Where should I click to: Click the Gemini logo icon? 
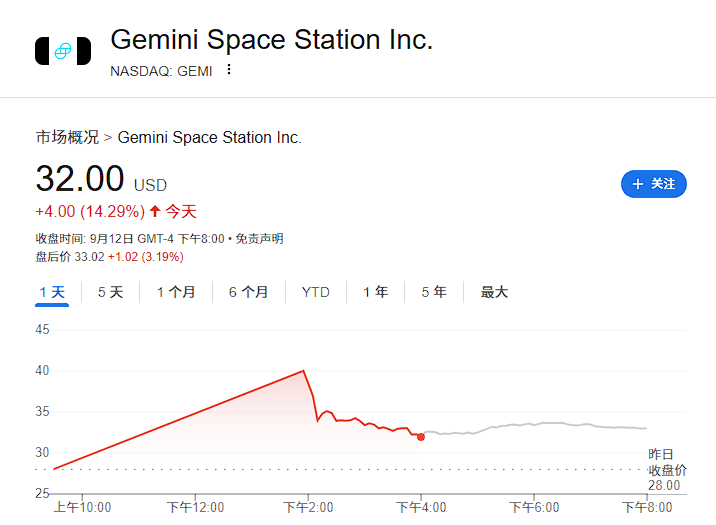(63, 51)
